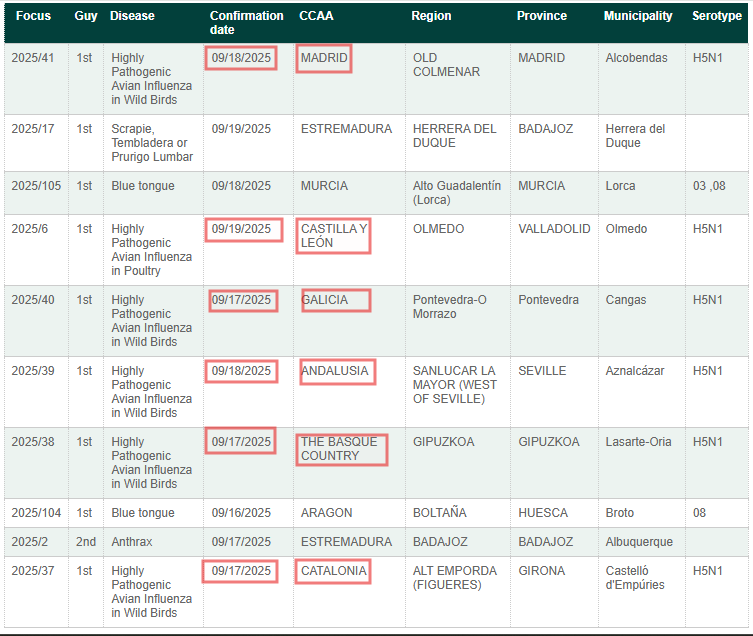Click the highlighted MADRID cell
Image resolution: width=753 pixels, height=636 pixels.
pos(325,58)
